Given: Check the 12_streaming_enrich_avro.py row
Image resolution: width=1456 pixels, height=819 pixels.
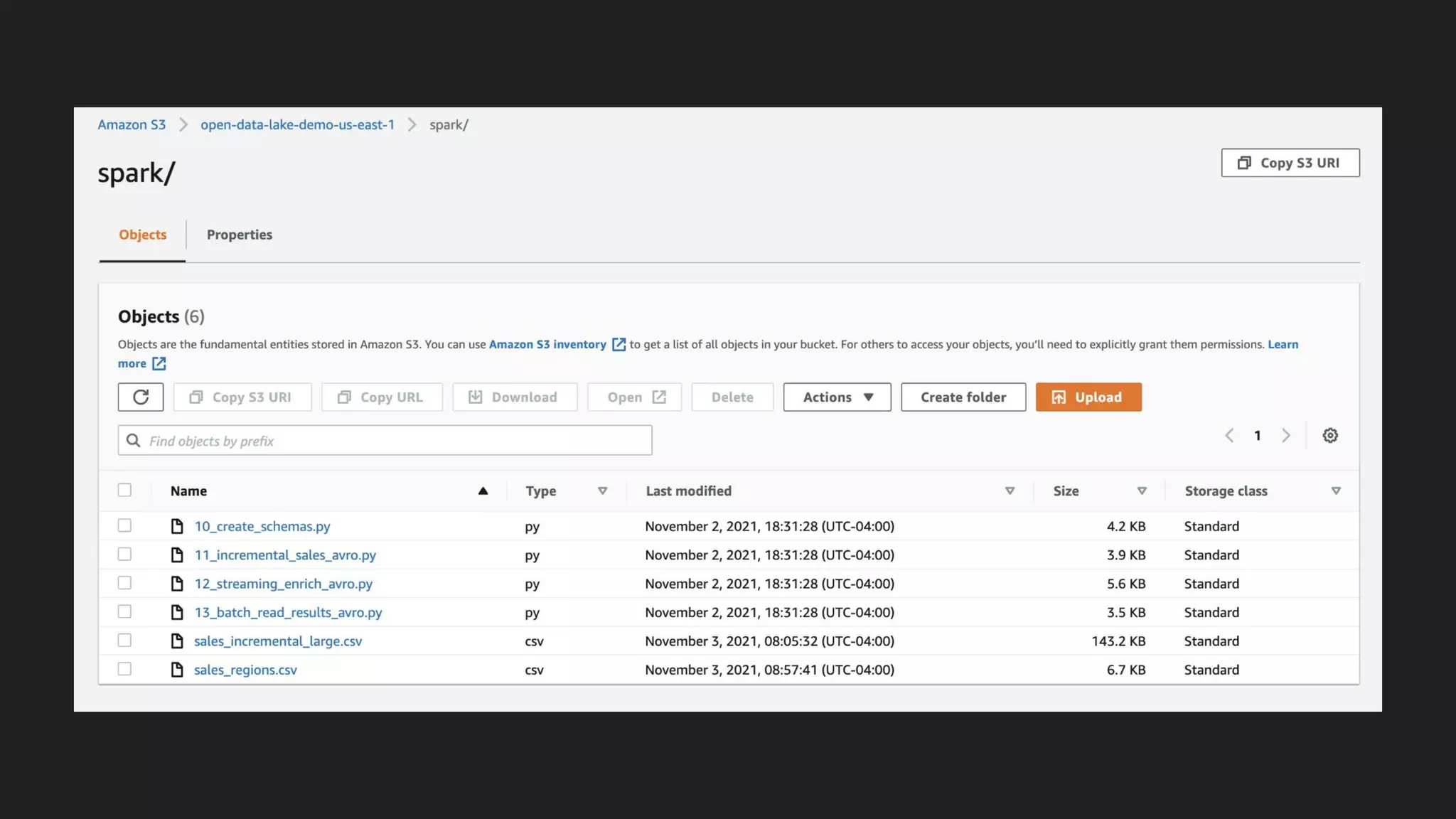Looking at the screenshot, I should pos(124,583).
